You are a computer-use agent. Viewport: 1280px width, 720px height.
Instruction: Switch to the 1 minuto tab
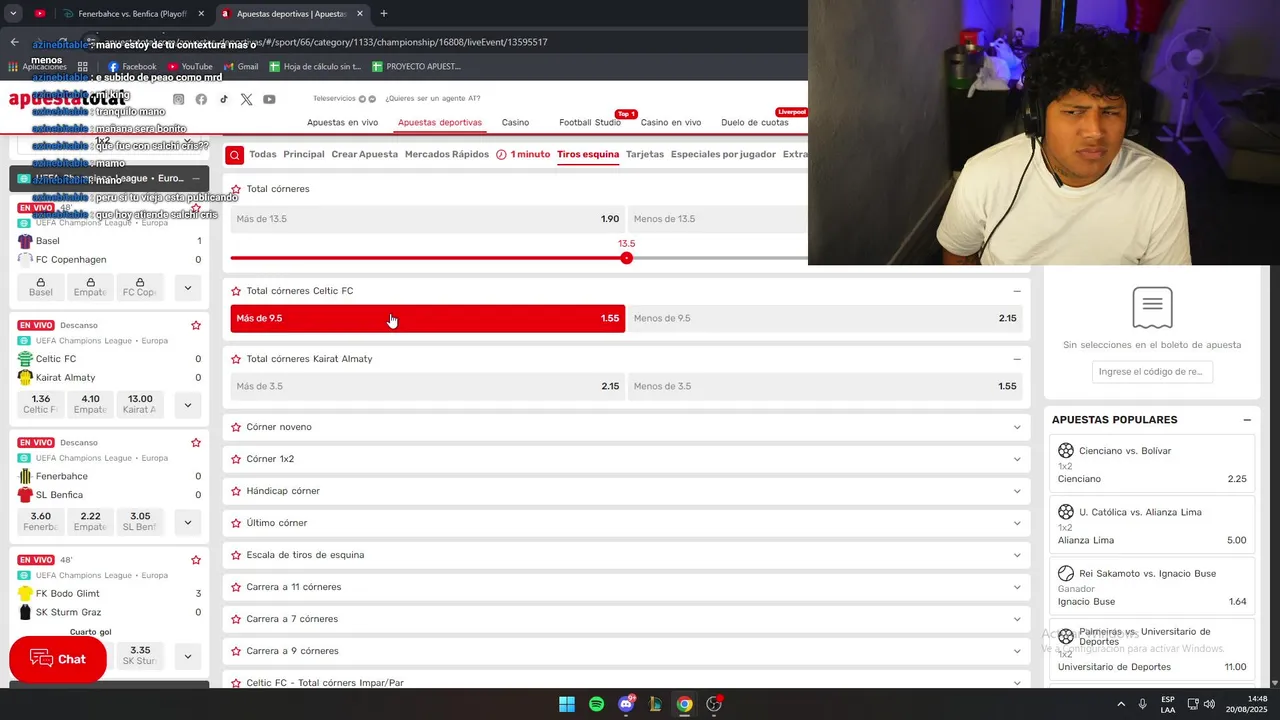tap(523, 154)
